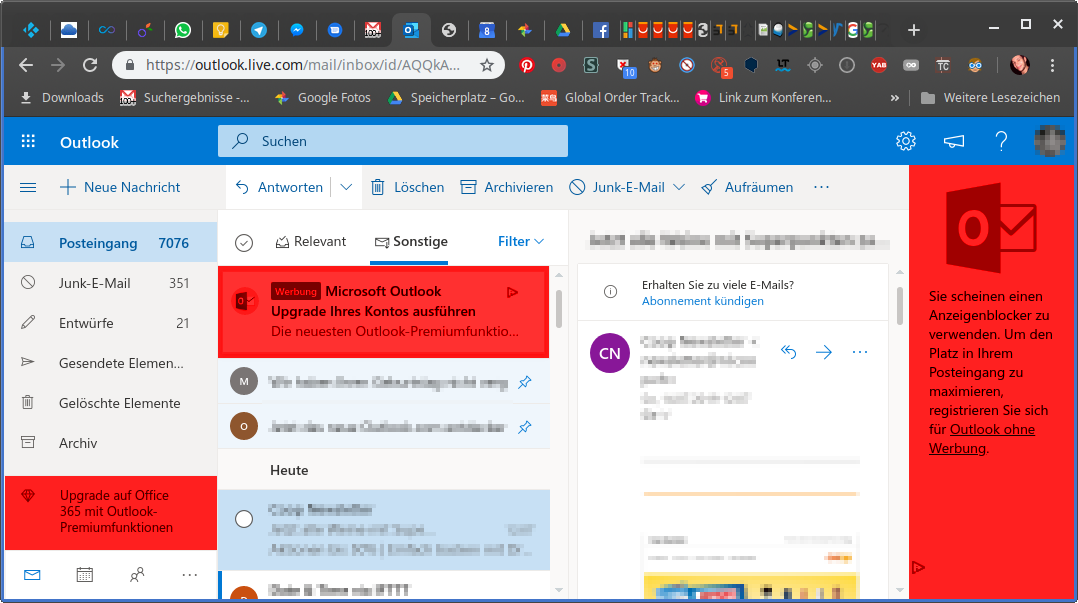Click the megaphone what's new icon

coord(954,141)
